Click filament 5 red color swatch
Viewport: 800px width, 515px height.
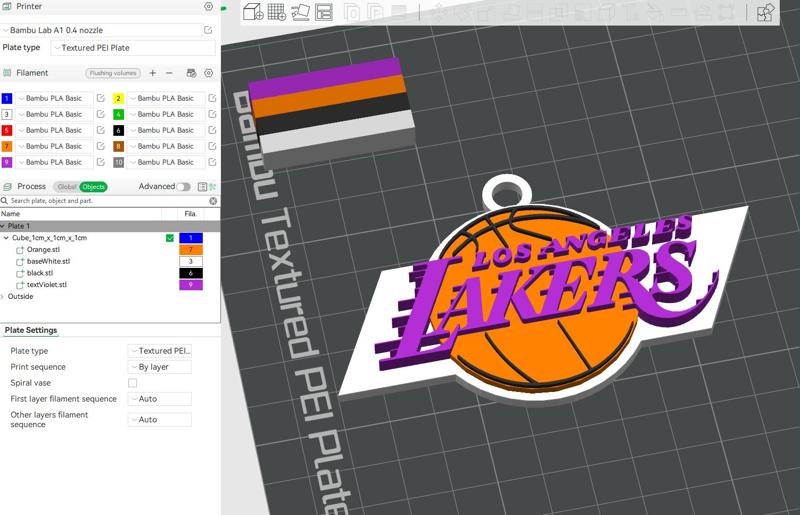pyautogui.click(x=7, y=130)
